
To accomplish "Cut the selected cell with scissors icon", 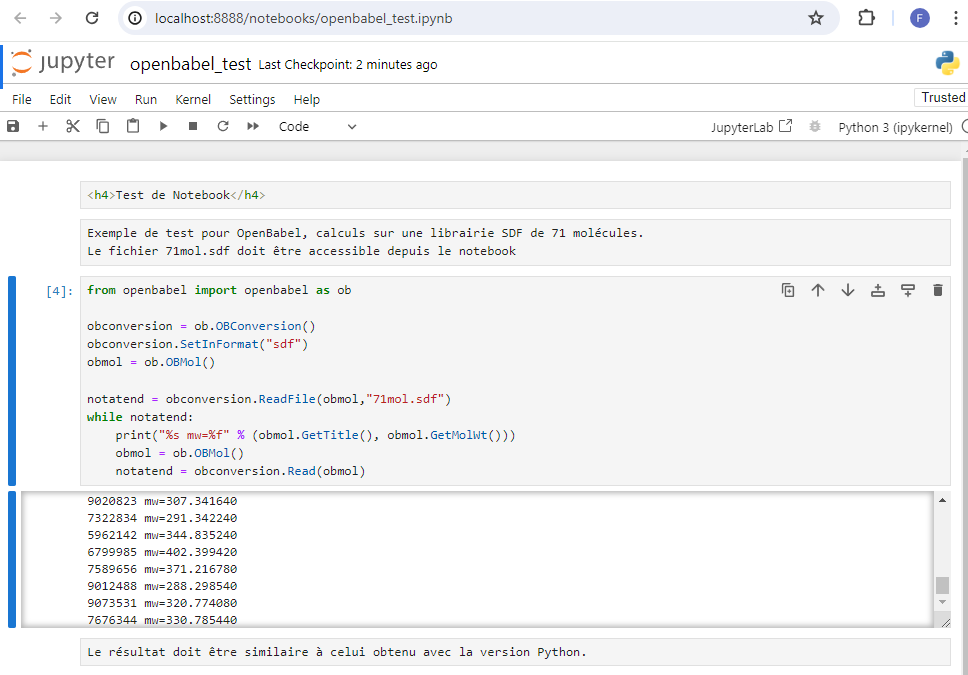I will click(73, 126).
